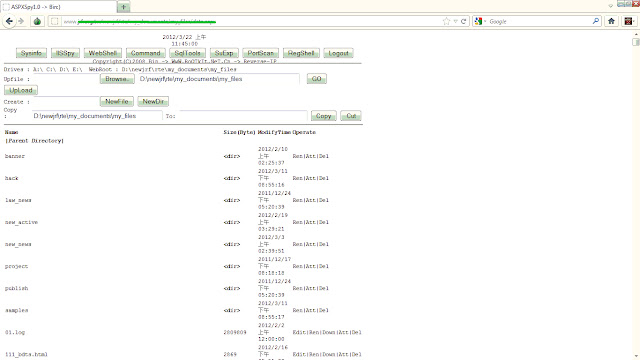The width and height of the screenshot is (640, 360).
Task: Go back with the browser back arrow
Action: pos(9,21)
